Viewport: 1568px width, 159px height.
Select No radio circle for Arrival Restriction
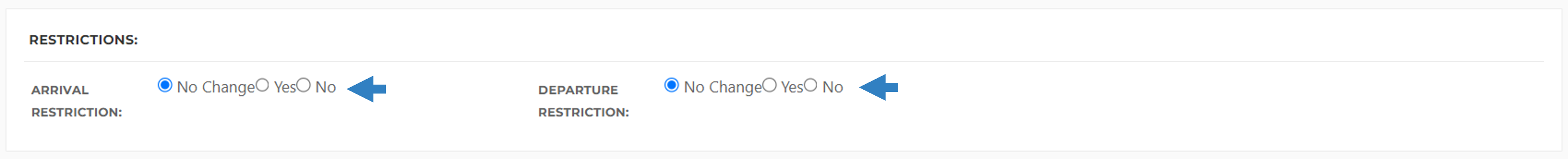304,85
